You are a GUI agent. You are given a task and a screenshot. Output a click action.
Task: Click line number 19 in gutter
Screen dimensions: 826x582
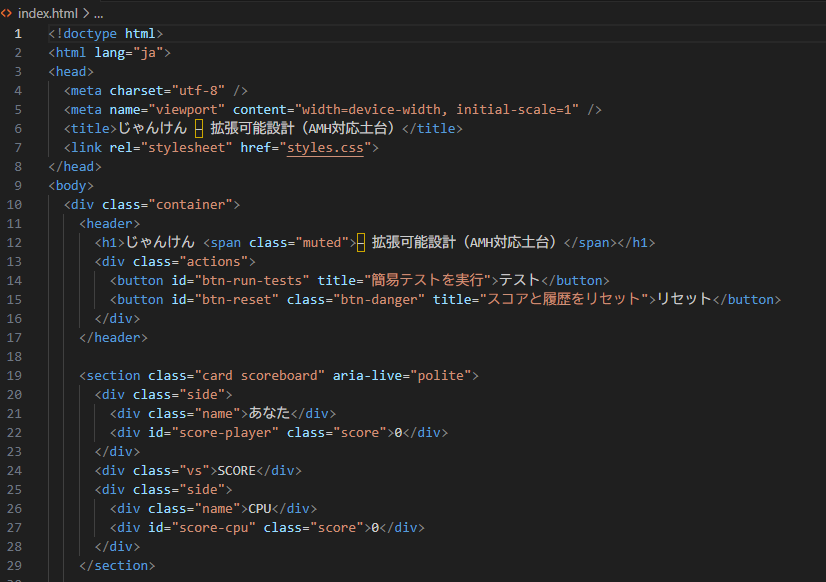(14, 376)
